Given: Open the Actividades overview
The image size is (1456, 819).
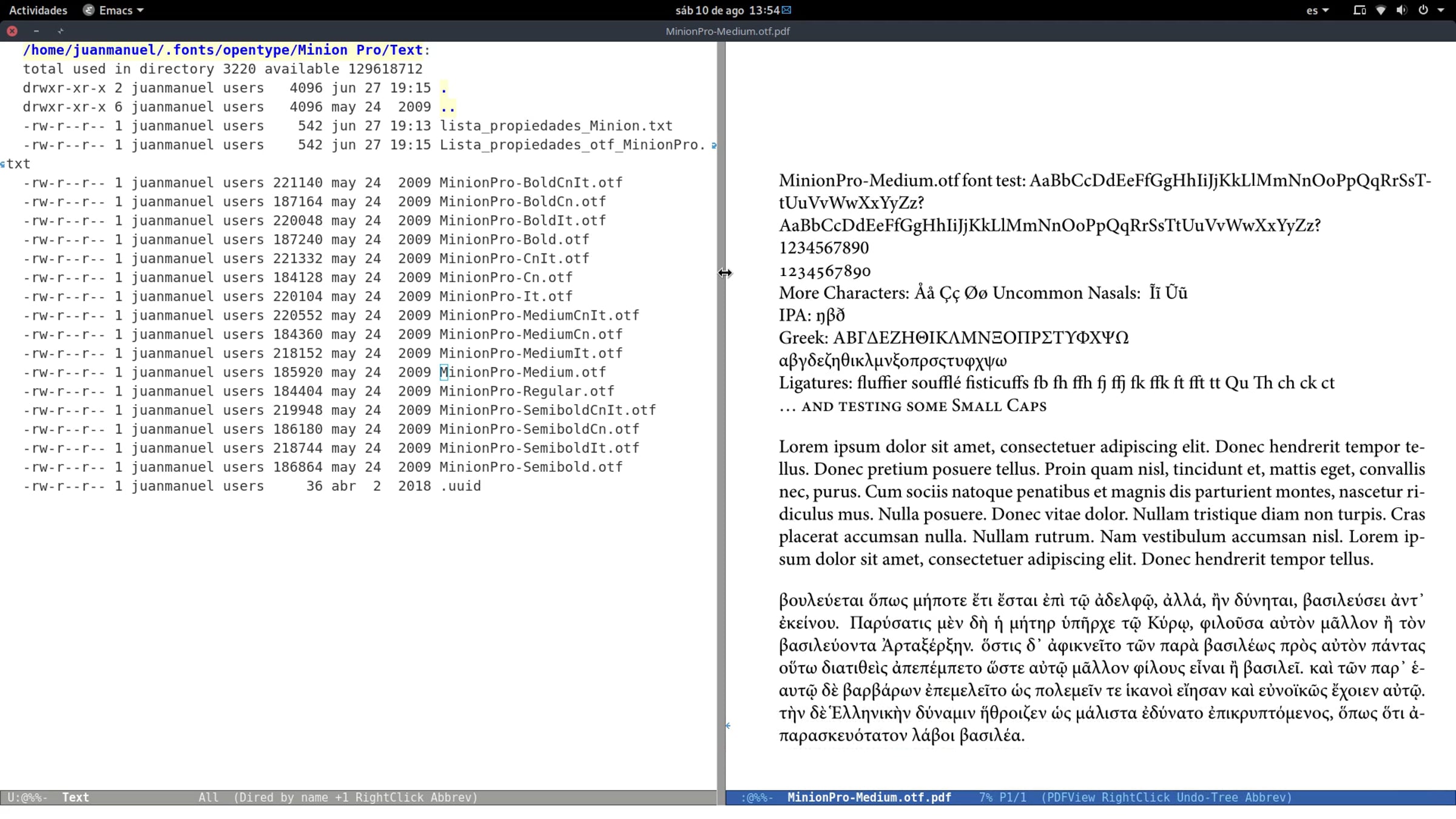Looking at the screenshot, I should (38, 10).
